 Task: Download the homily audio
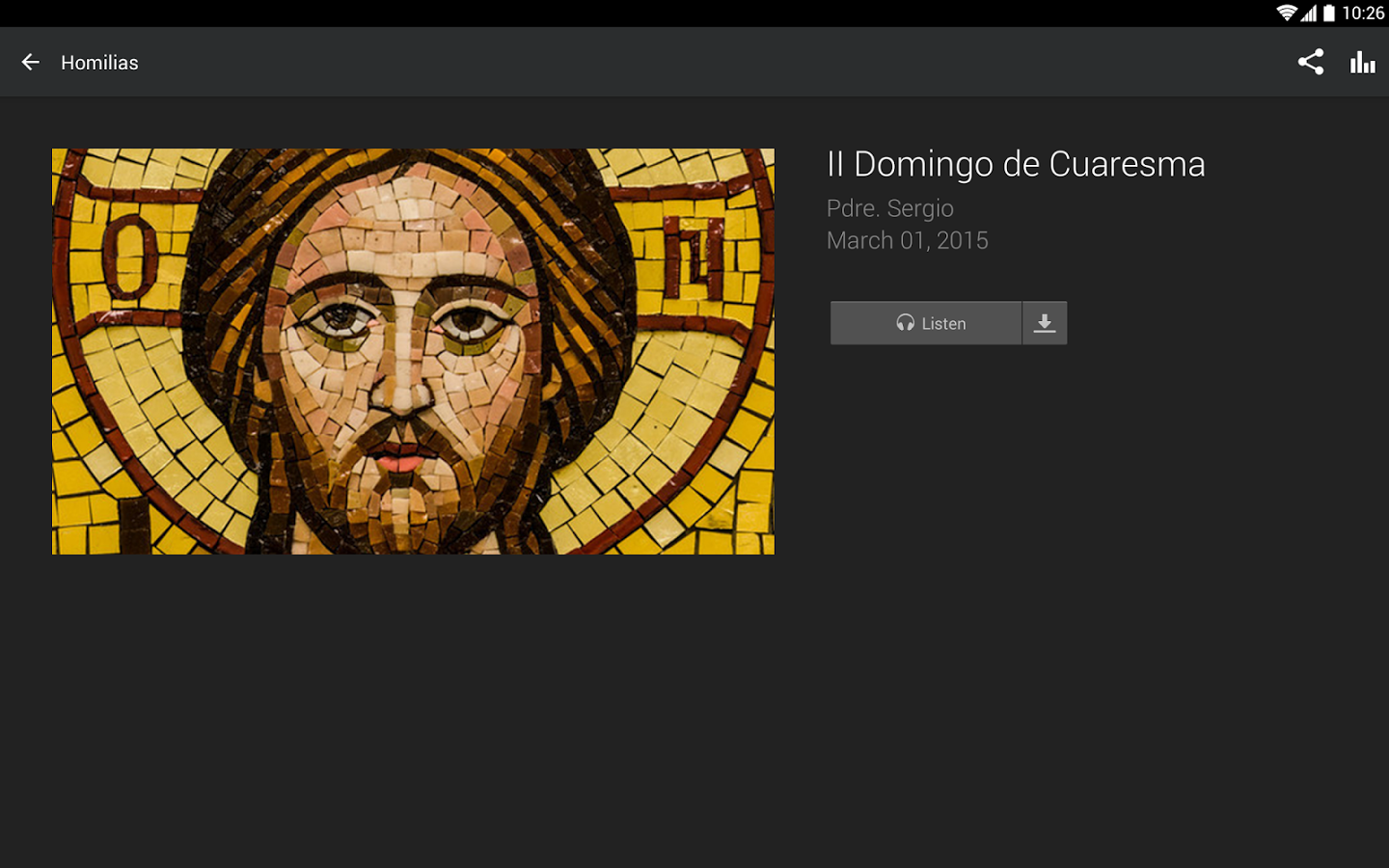(1045, 323)
